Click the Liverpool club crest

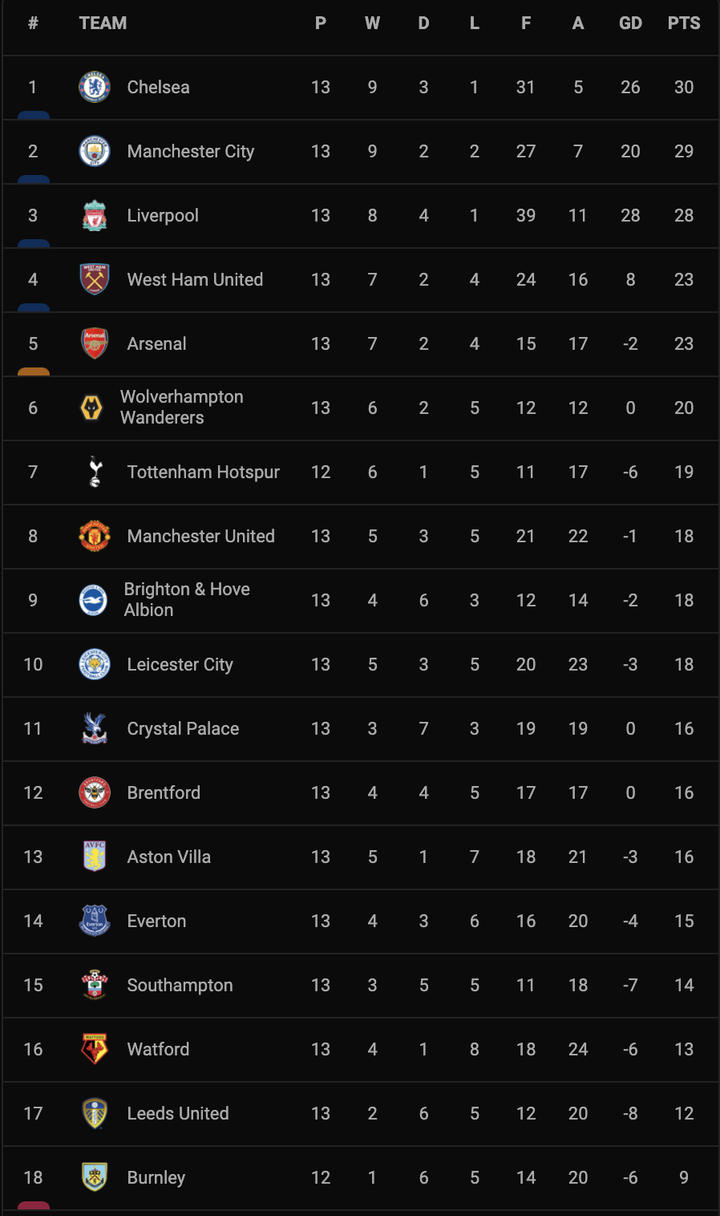pyautogui.click(x=95, y=215)
